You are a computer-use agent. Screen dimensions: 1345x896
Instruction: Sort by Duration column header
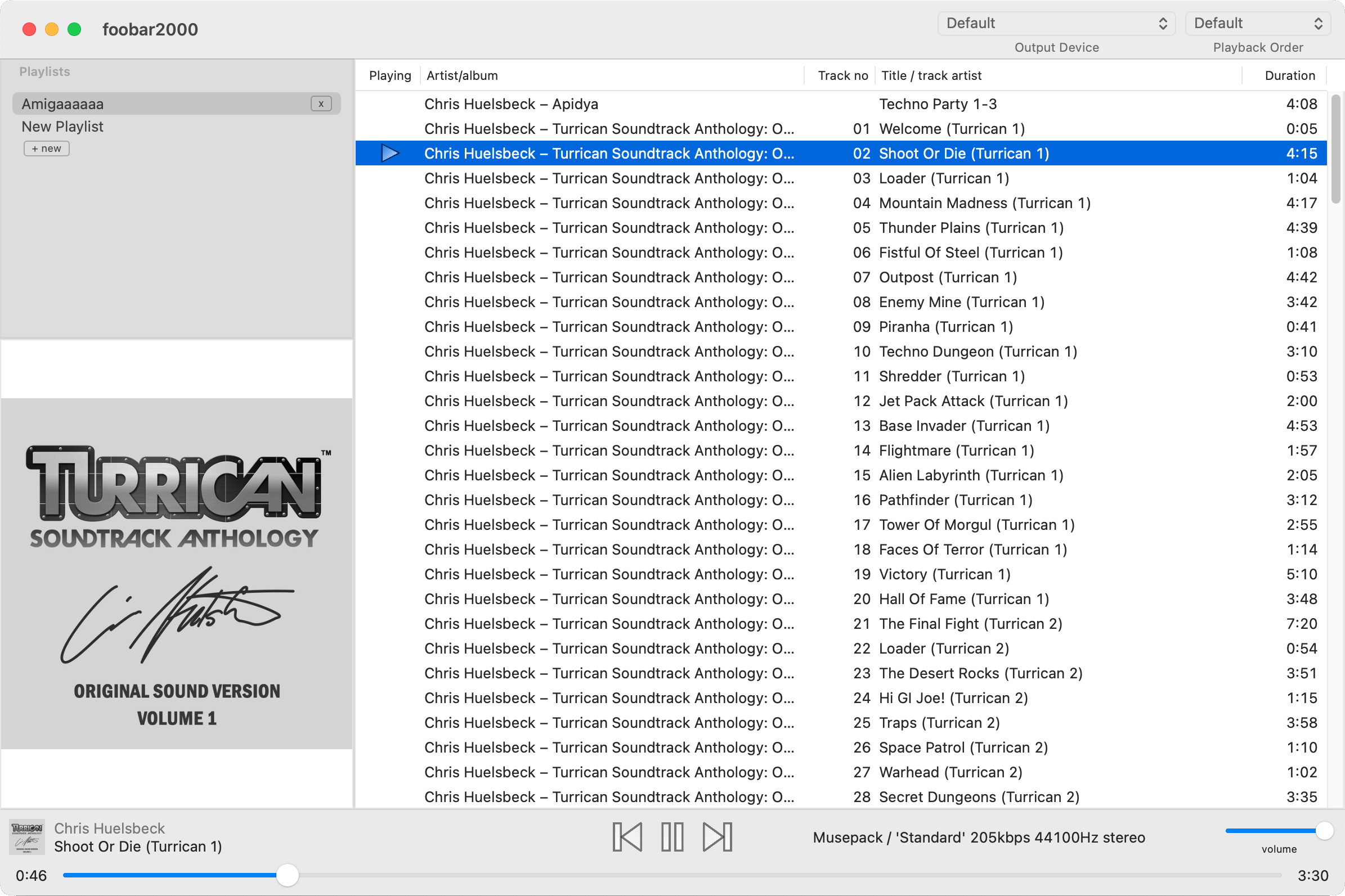(x=1289, y=75)
